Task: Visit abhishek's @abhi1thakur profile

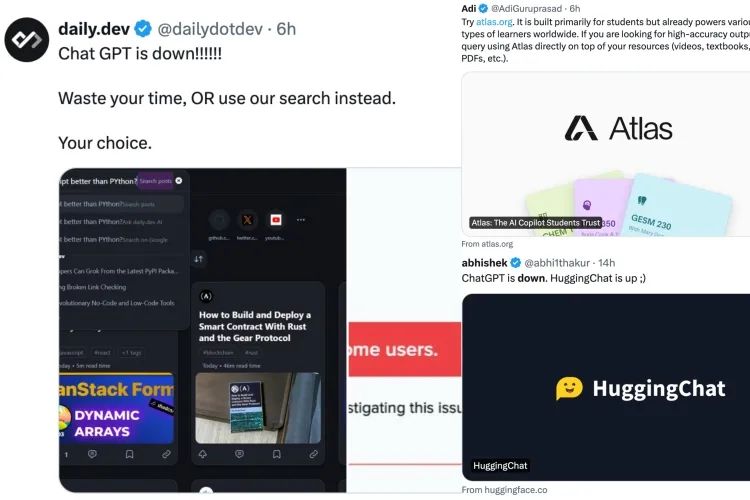Action: click(x=557, y=263)
